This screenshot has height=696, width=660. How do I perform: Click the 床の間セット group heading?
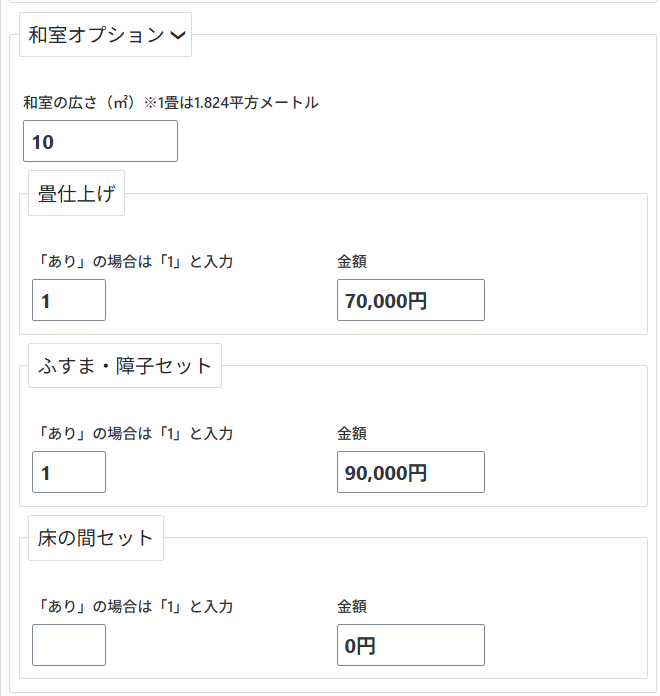[x=96, y=538]
